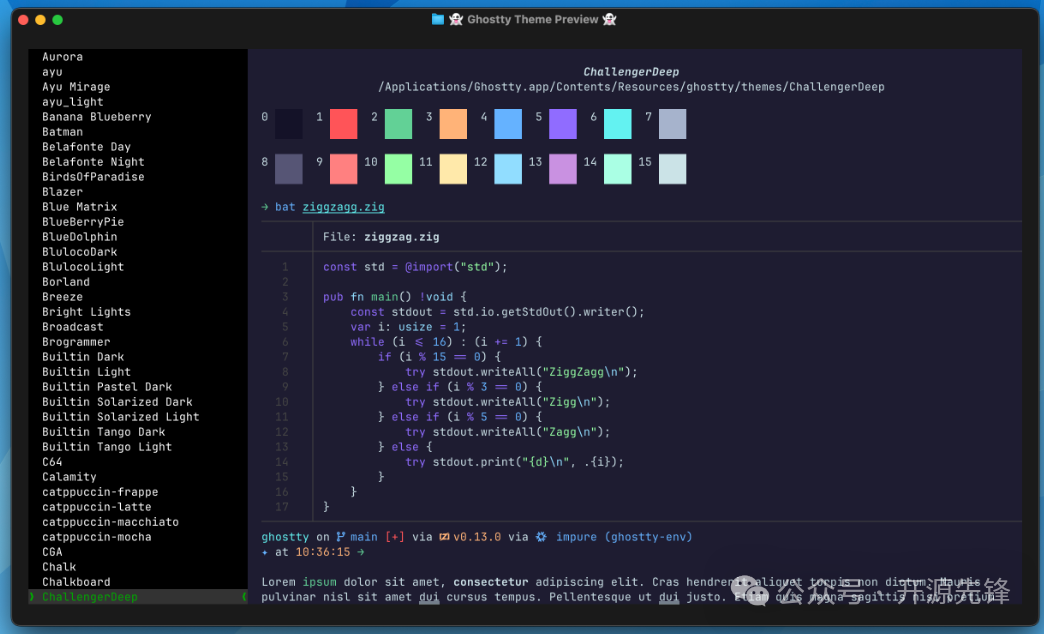Select the Builtin Tango Light theme

coord(107,446)
